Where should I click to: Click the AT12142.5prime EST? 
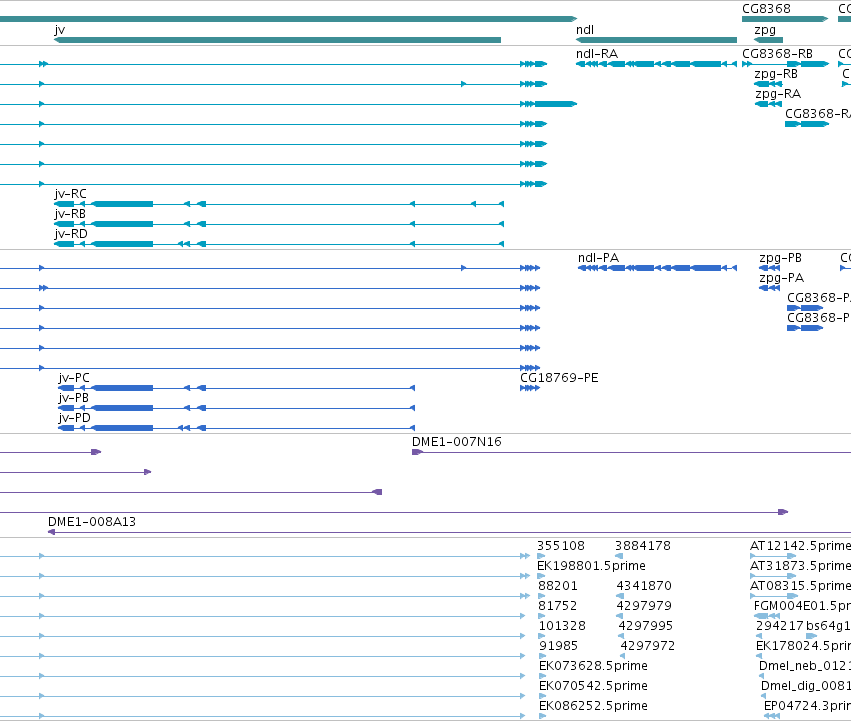(x=773, y=556)
